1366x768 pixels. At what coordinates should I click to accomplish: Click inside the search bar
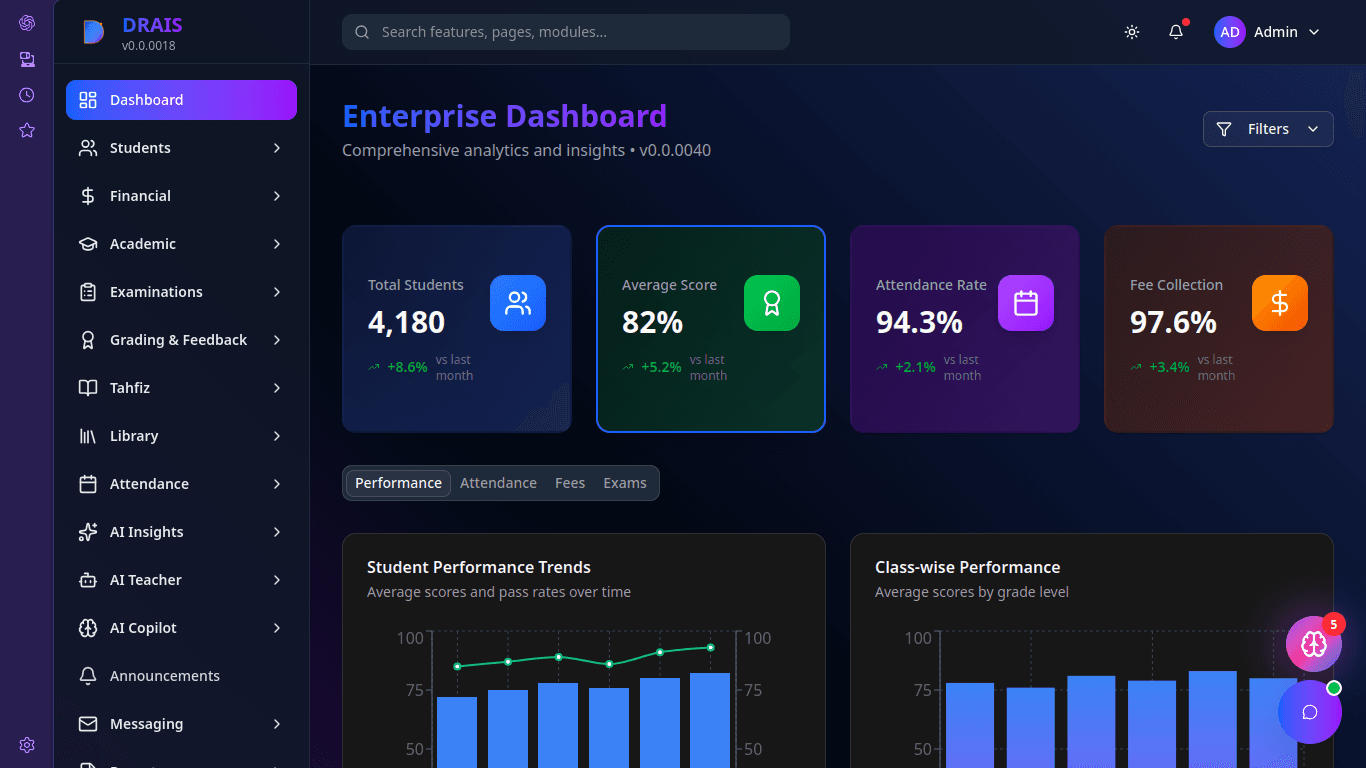(565, 31)
